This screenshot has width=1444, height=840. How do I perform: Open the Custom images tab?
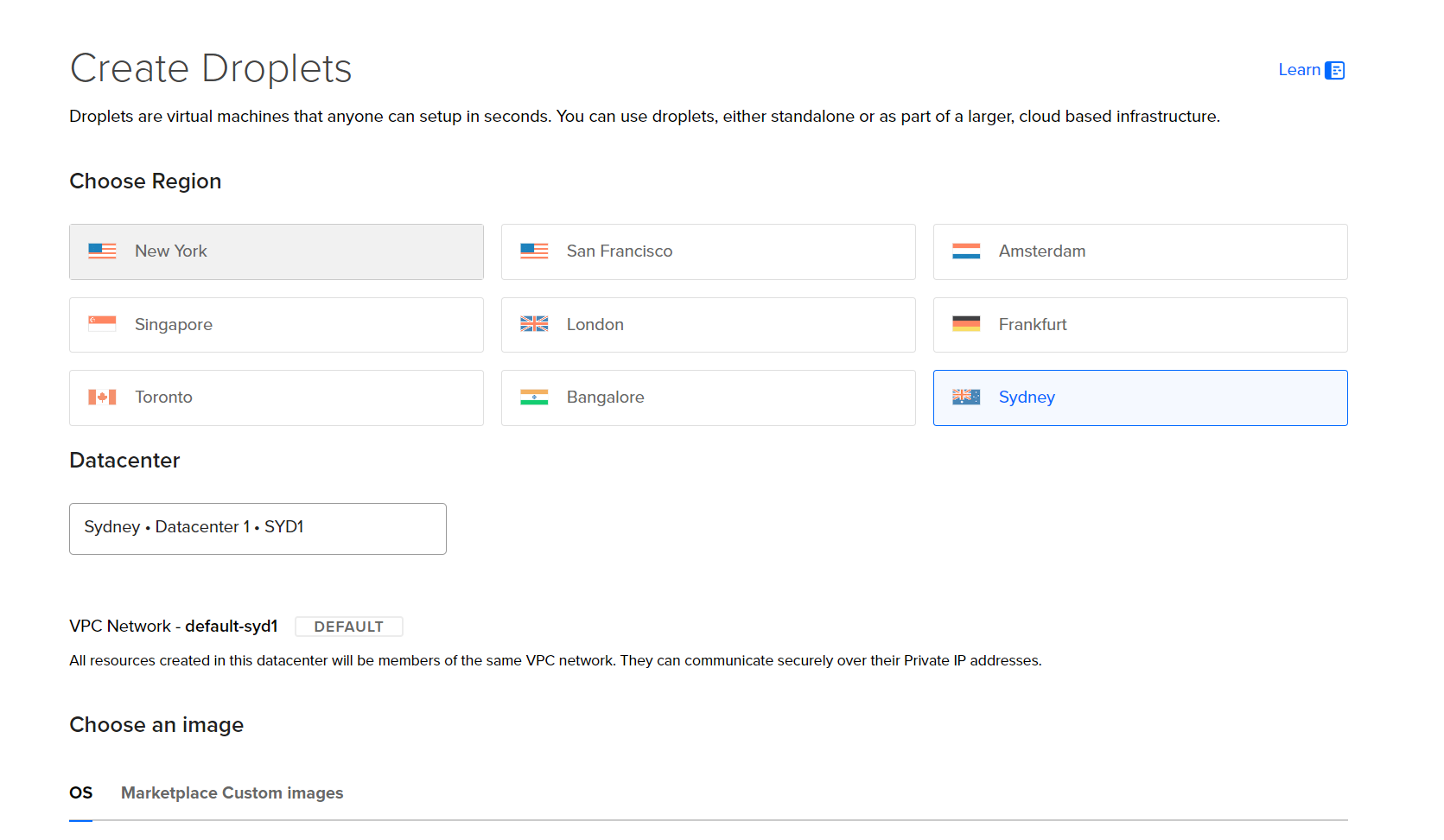(283, 792)
